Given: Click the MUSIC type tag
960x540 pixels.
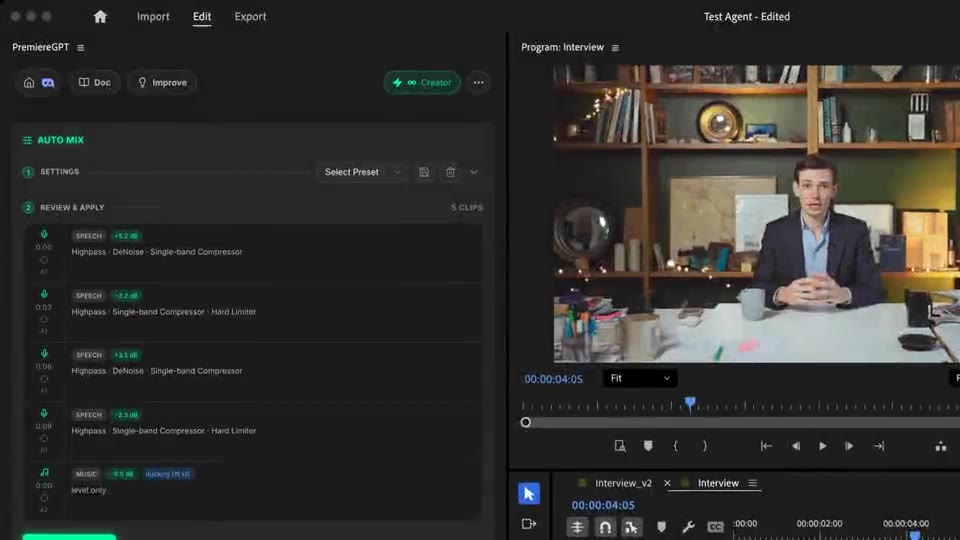Looking at the screenshot, I should coord(86,474).
